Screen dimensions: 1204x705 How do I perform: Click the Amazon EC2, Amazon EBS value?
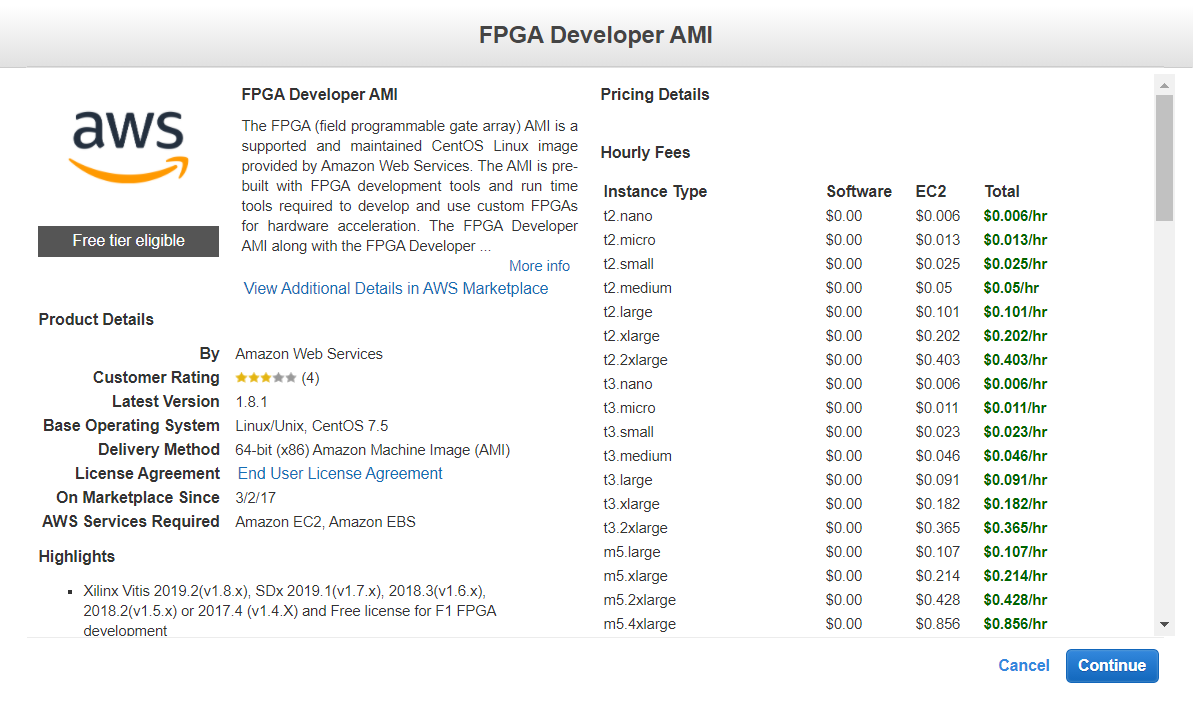[325, 522]
